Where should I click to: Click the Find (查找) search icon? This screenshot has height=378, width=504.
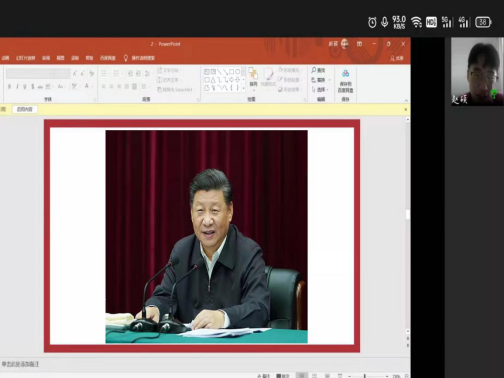[x=318, y=70]
